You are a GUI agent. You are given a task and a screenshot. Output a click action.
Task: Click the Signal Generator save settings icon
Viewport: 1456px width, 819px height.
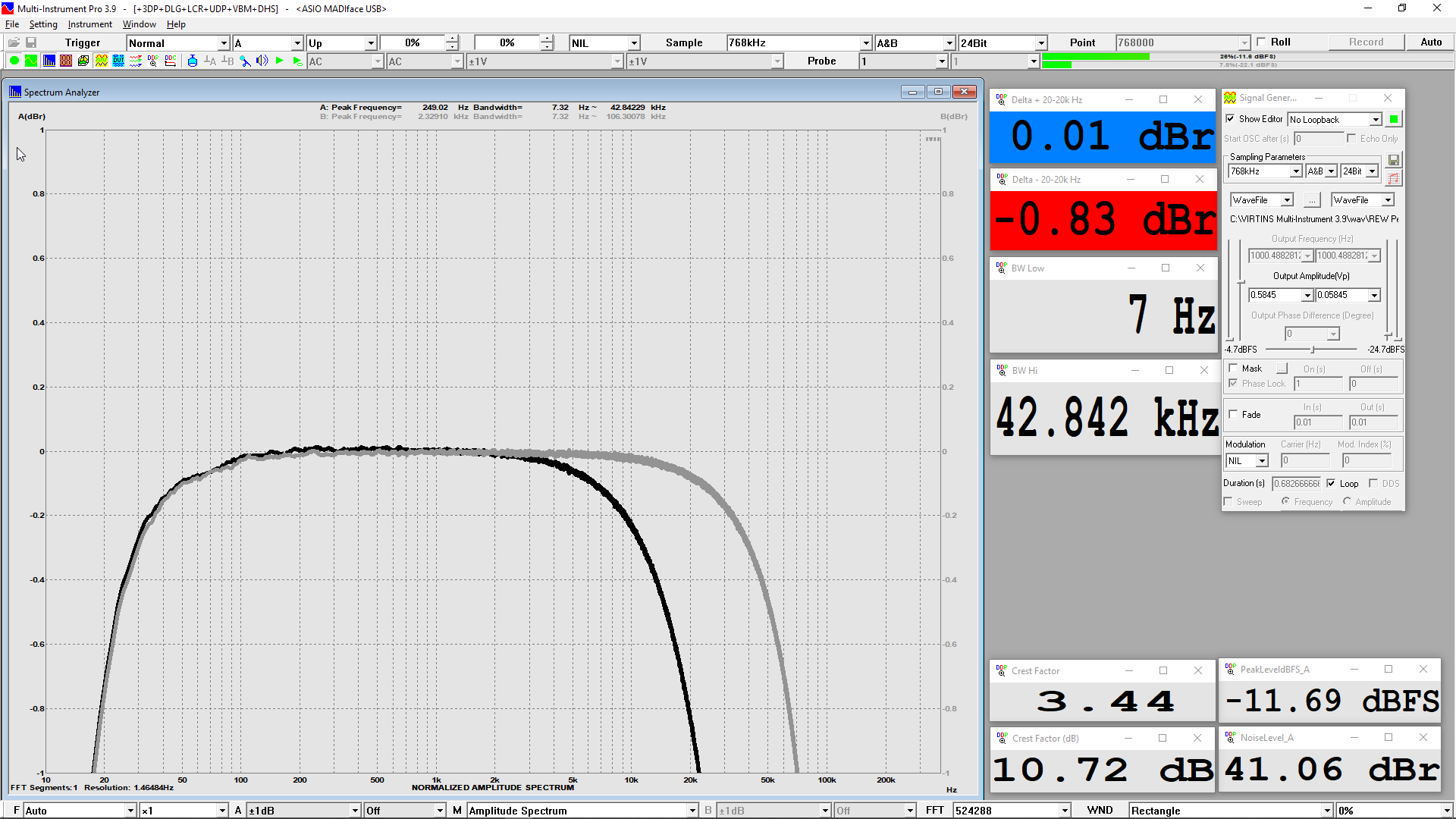(1394, 160)
